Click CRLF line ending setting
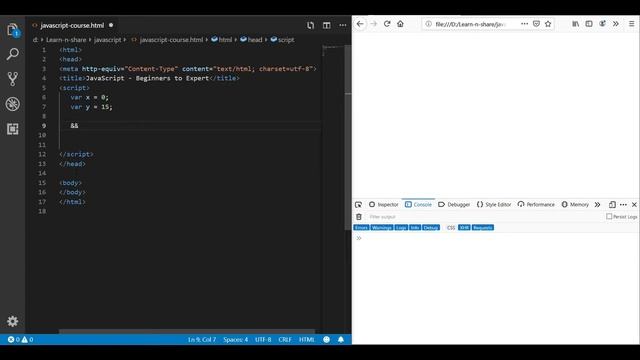Screen dimensions: 640x360 click(285, 340)
